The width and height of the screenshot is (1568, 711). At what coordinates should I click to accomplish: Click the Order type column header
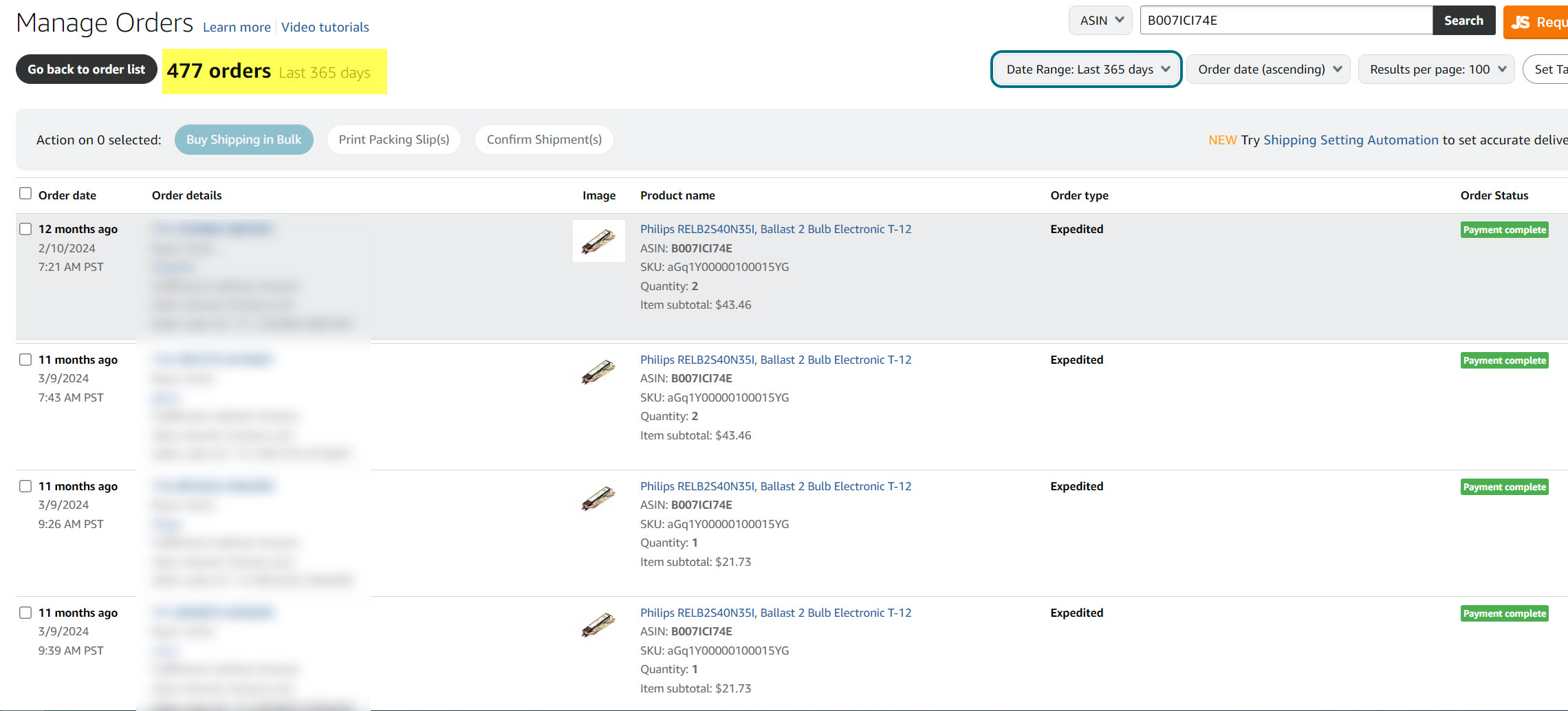click(x=1079, y=195)
